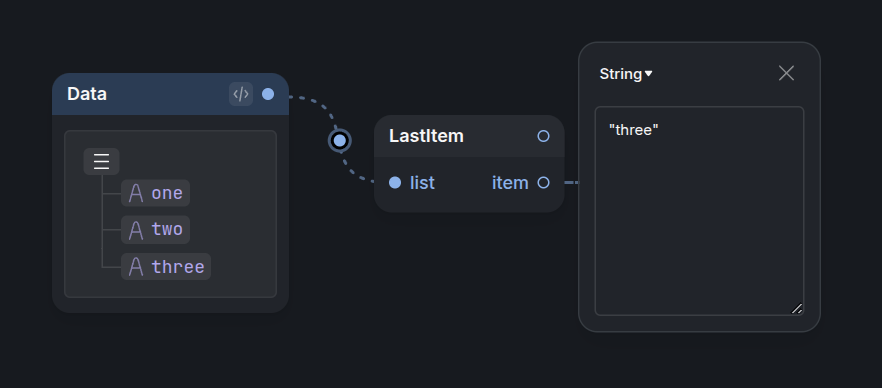
Task: Click inside the "three" value text area
Action: [x=699, y=211]
